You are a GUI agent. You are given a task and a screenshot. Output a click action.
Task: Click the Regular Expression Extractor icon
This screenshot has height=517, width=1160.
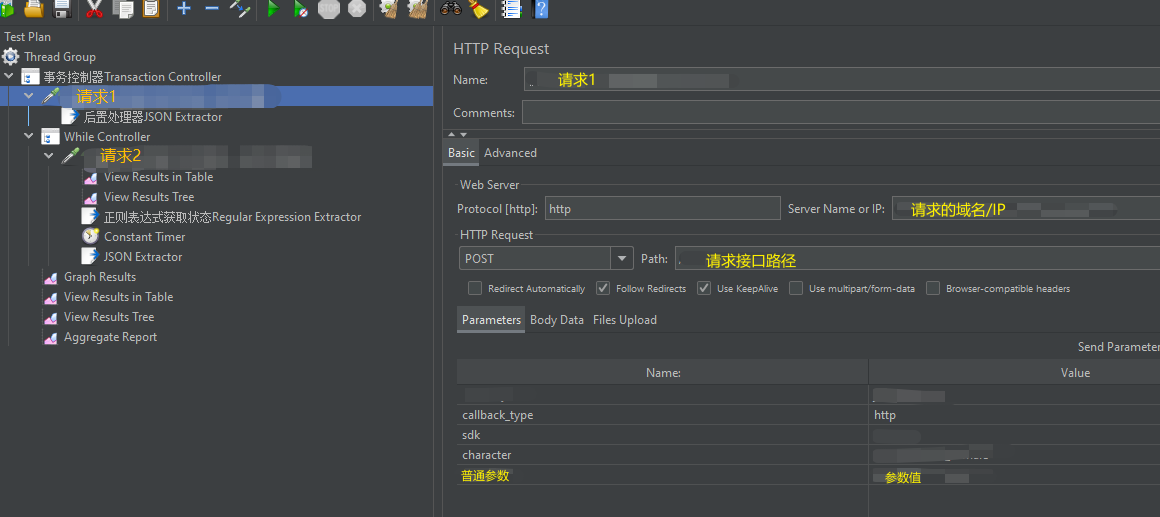pyautogui.click(x=90, y=217)
